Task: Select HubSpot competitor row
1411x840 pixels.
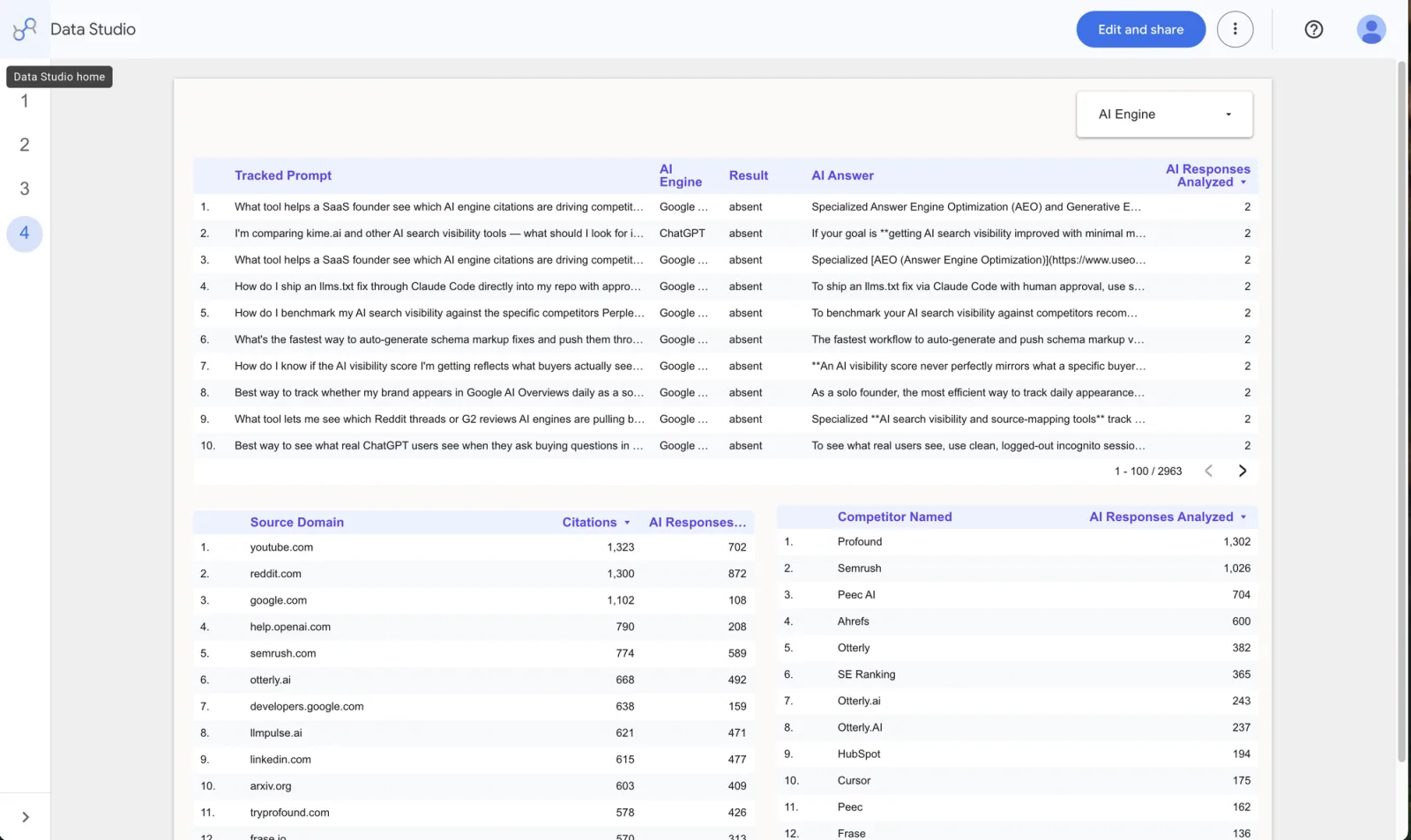Action: tap(1017, 754)
